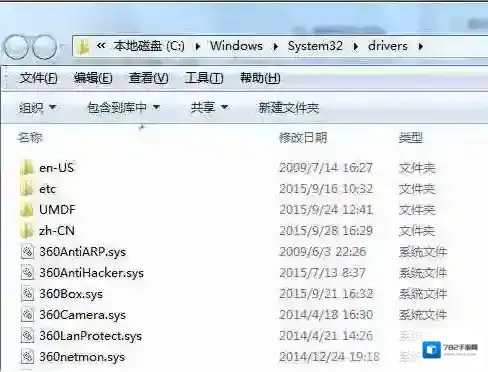Expand the address bar overflow chevron «
The width and height of the screenshot is (488, 372).
click(x=101, y=46)
